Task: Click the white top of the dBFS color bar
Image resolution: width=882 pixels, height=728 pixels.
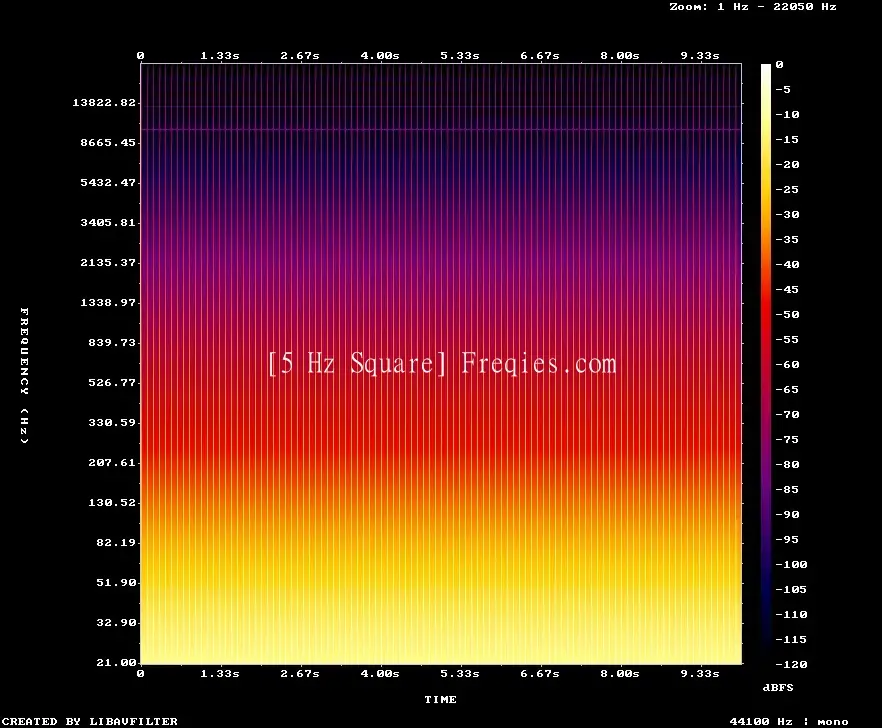Action: click(766, 69)
